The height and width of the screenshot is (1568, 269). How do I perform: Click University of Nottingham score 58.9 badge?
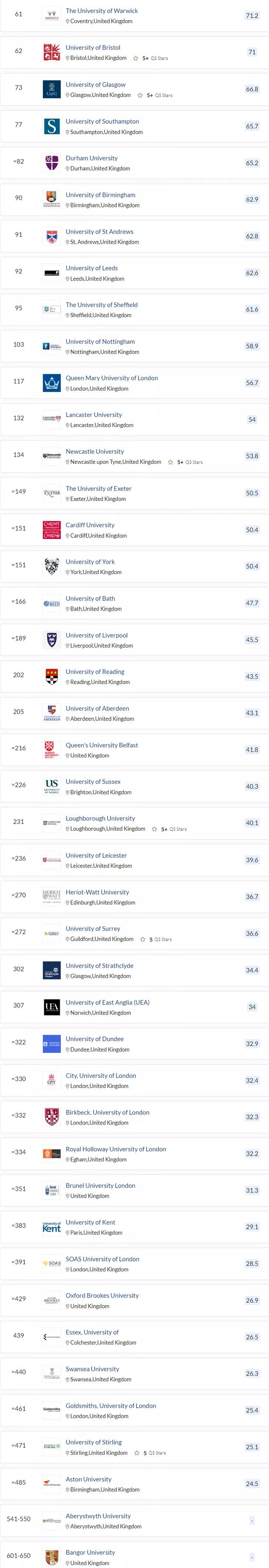[x=252, y=346]
